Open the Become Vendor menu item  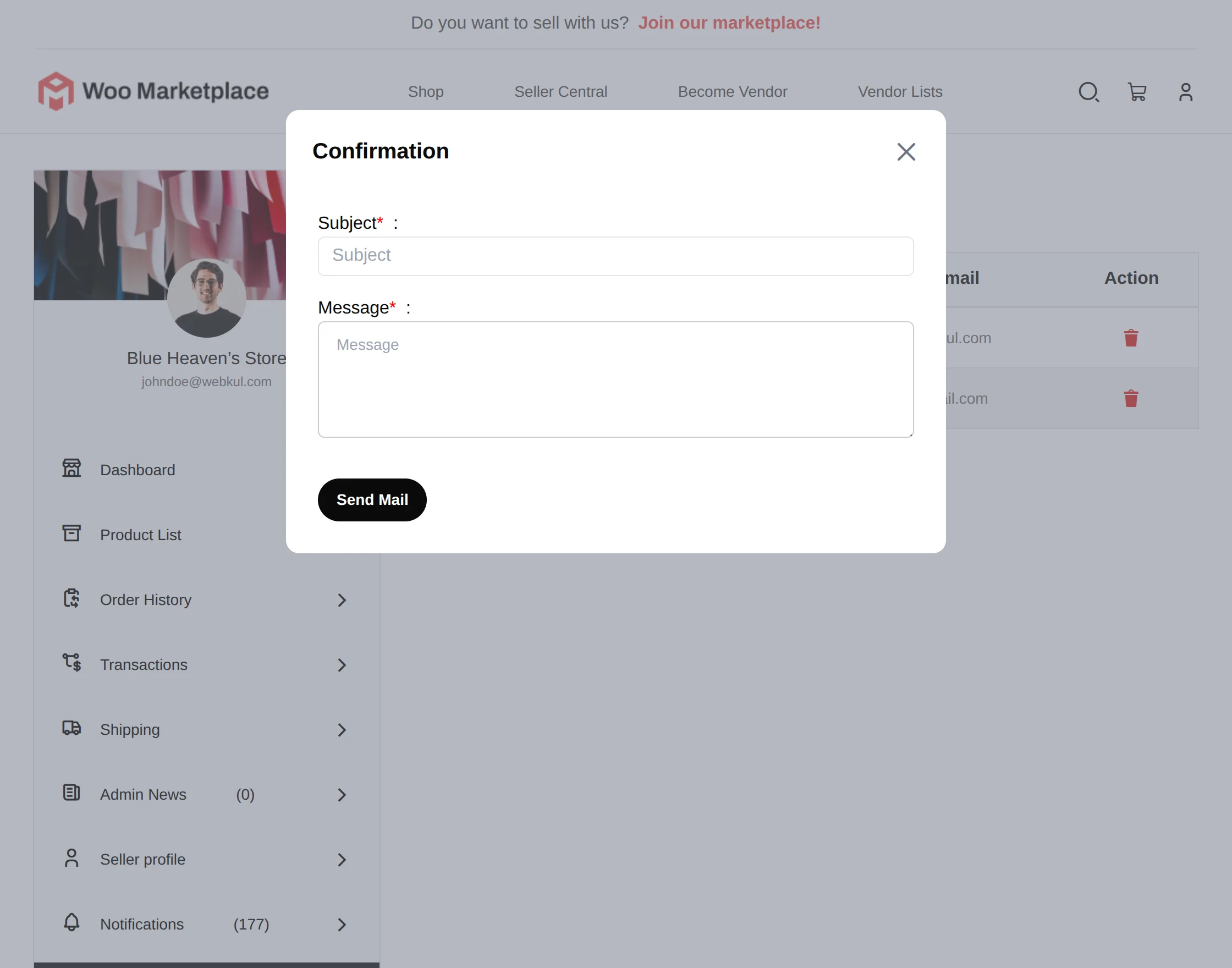(732, 91)
